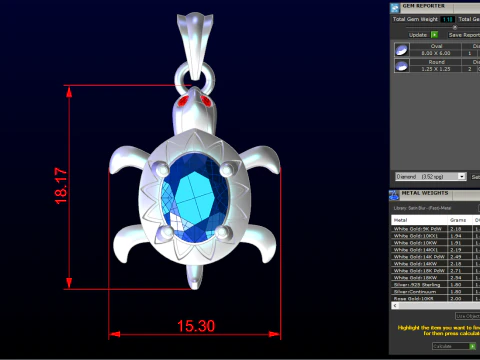
Task: Select the Rose Gold 10KR row
Action: pyautogui.click(x=435, y=299)
